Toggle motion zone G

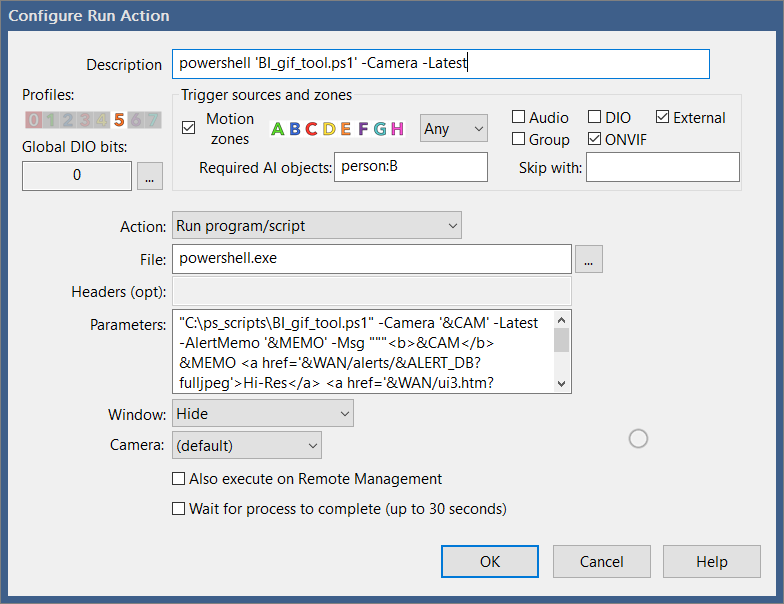(x=380, y=129)
